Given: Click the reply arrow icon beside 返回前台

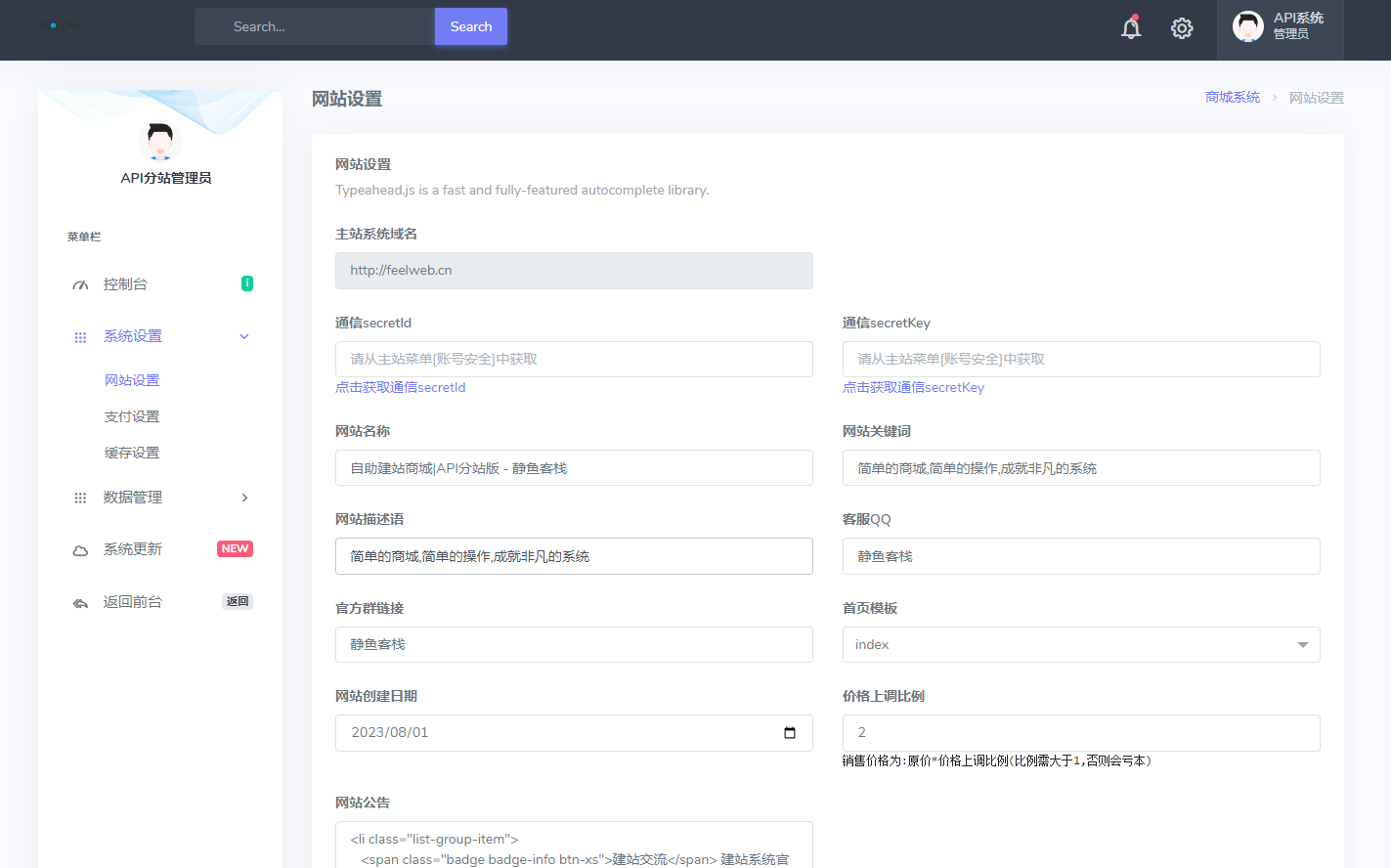Looking at the screenshot, I should (x=80, y=603).
